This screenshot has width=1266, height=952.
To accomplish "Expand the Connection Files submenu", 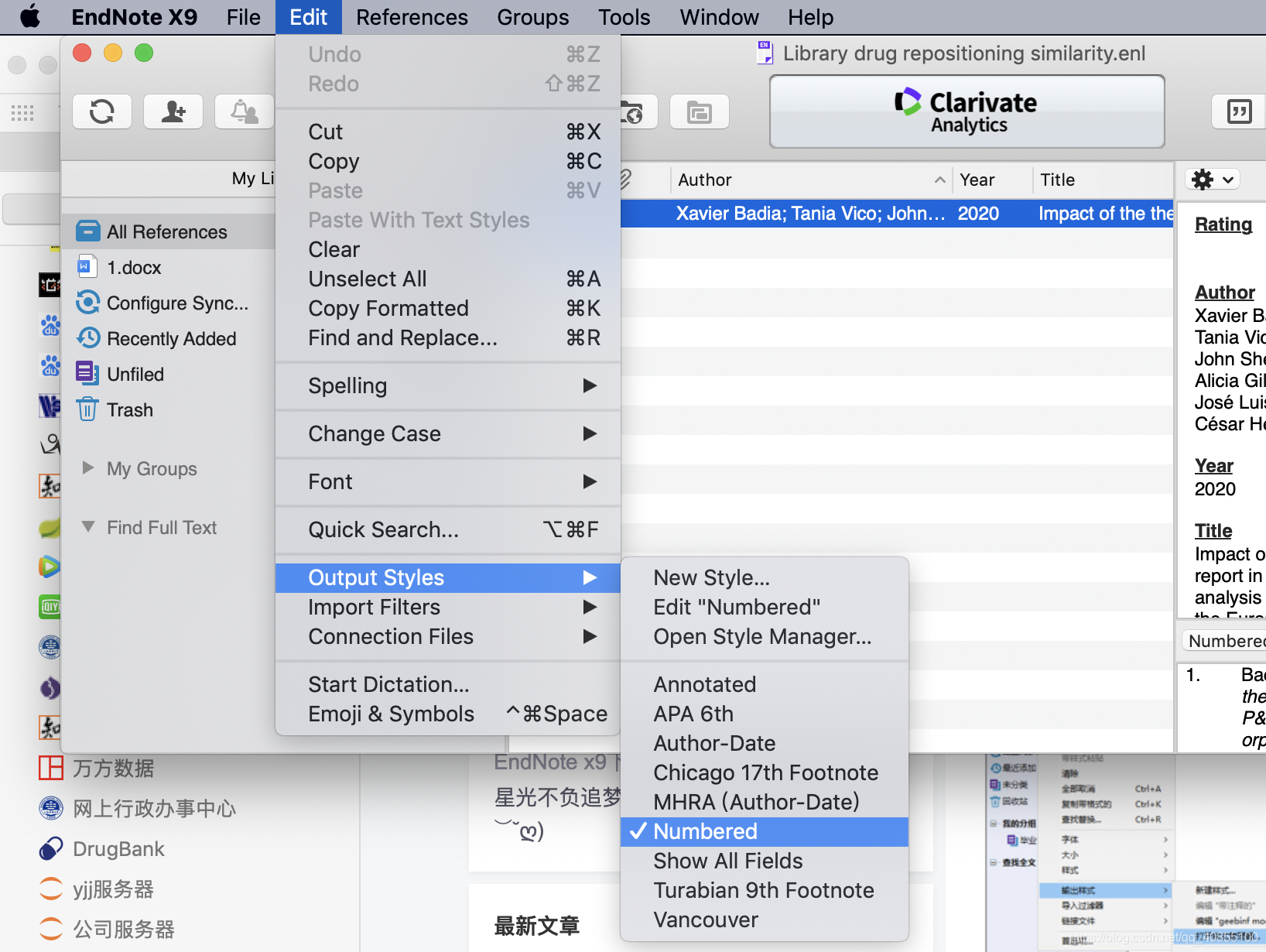I will [448, 636].
